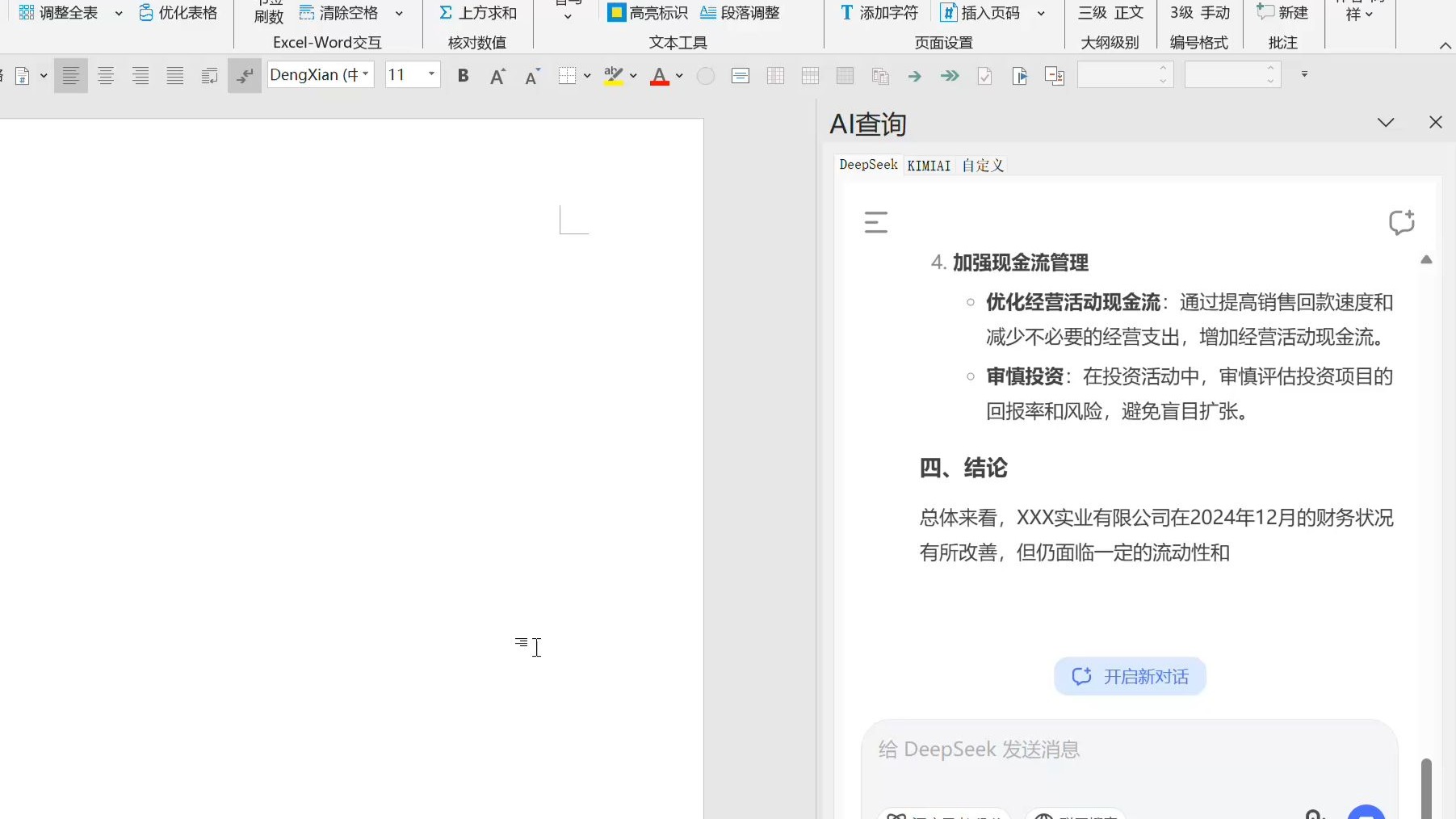Open the highlight color dropdown arrow
The width and height of the screenshot is (1456, 819).
coord(633,76)
